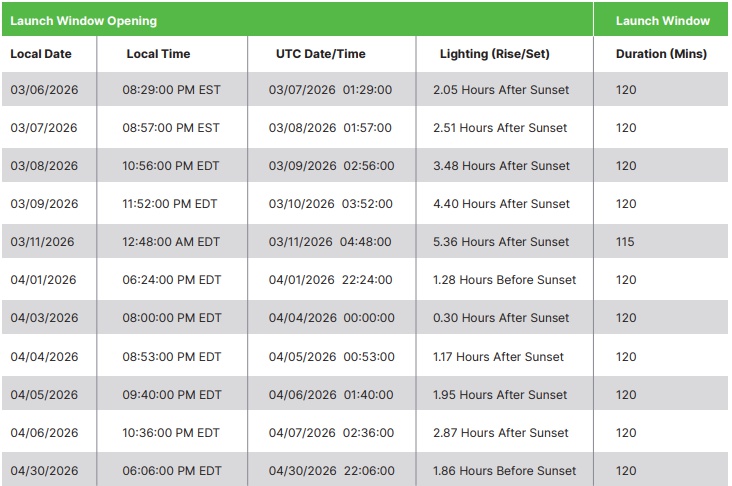Click the Local Time column header

point(158,54)
